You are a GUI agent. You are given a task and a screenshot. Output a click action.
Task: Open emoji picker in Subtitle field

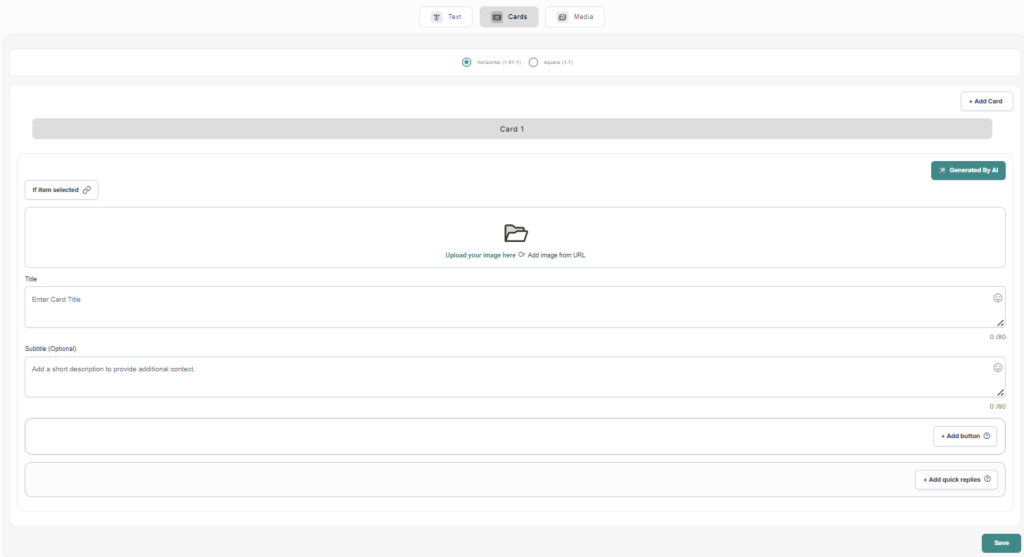click(997, 368)
